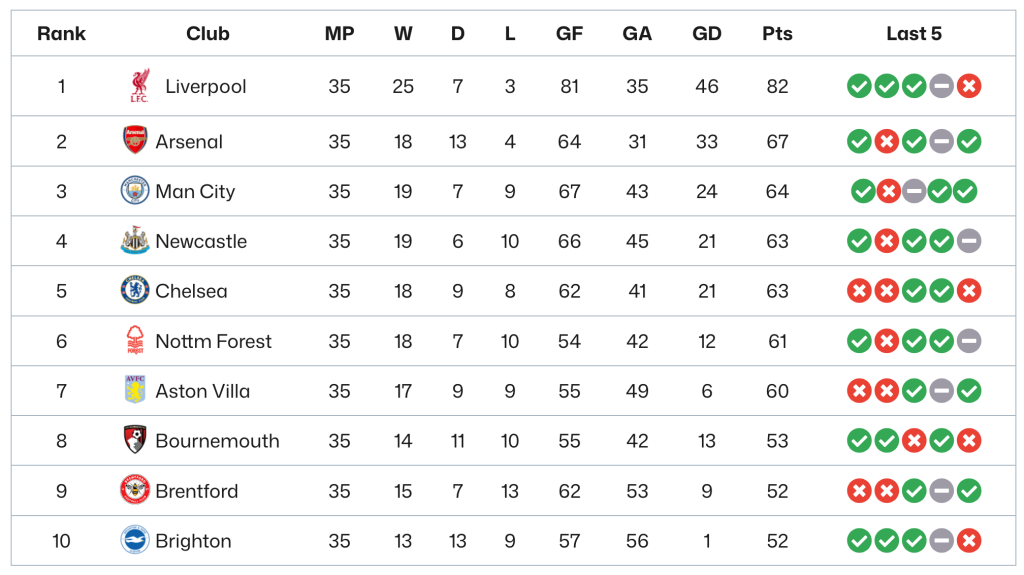Sort by the GD column header
This screenshot has height=575, width=1024.
tap(707, 34)
